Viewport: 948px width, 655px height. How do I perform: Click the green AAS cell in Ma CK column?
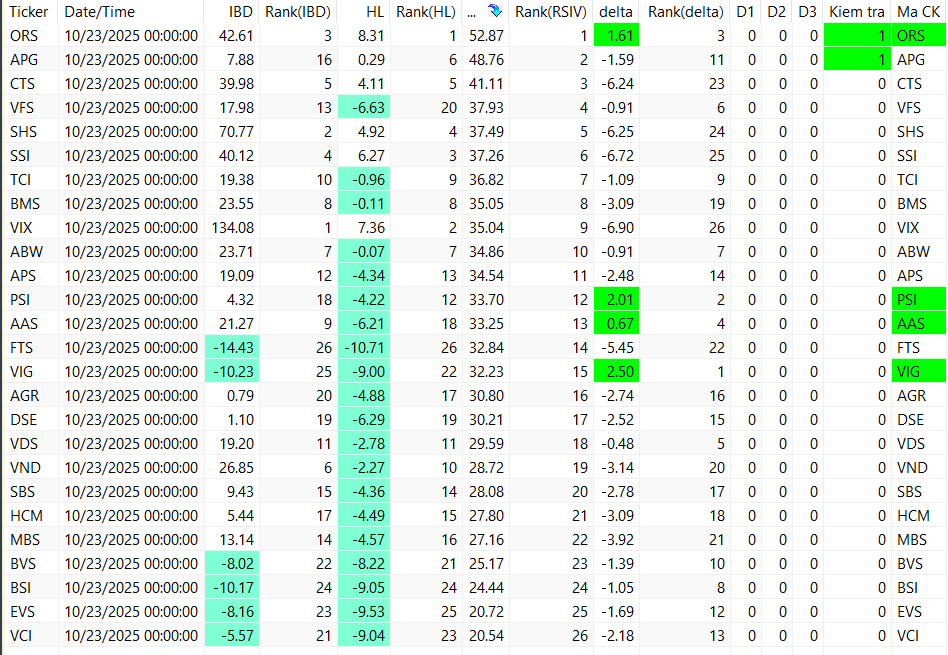(x=918, y=324)
